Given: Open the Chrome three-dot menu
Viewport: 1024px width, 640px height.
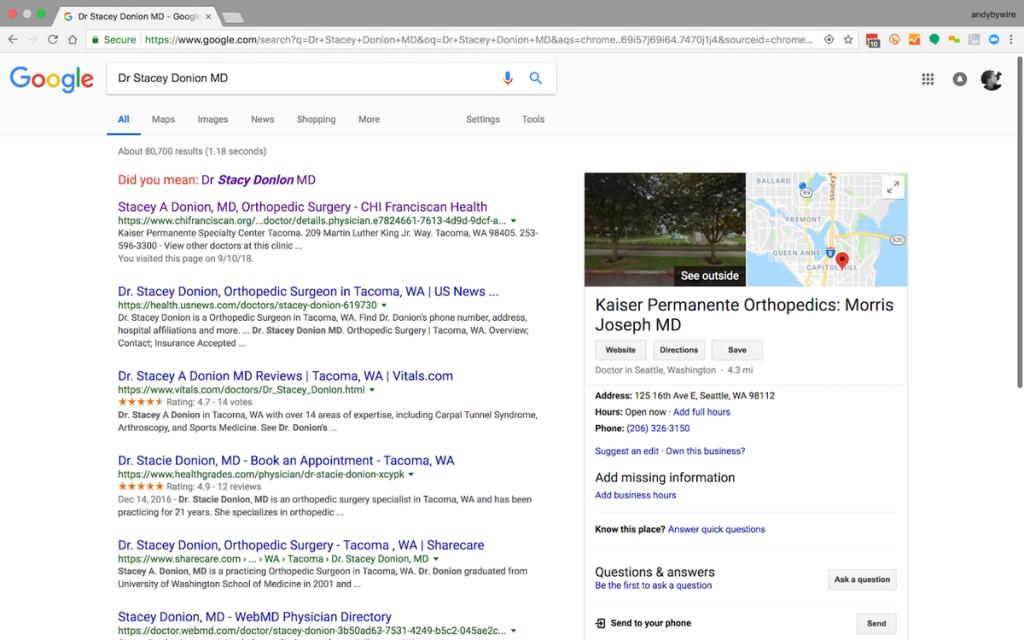Looking at the screenshot, I should 1011,40.
